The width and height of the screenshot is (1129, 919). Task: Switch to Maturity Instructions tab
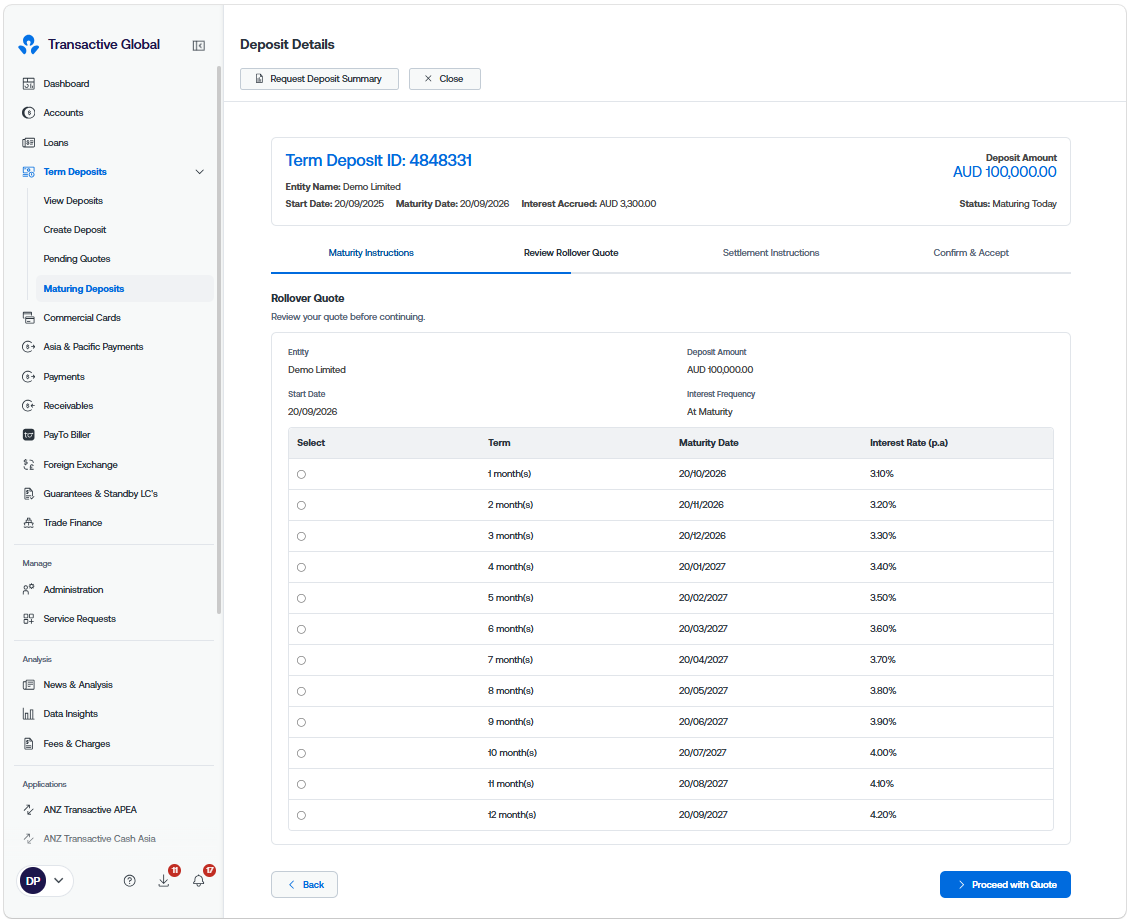[x=371, y=253]
